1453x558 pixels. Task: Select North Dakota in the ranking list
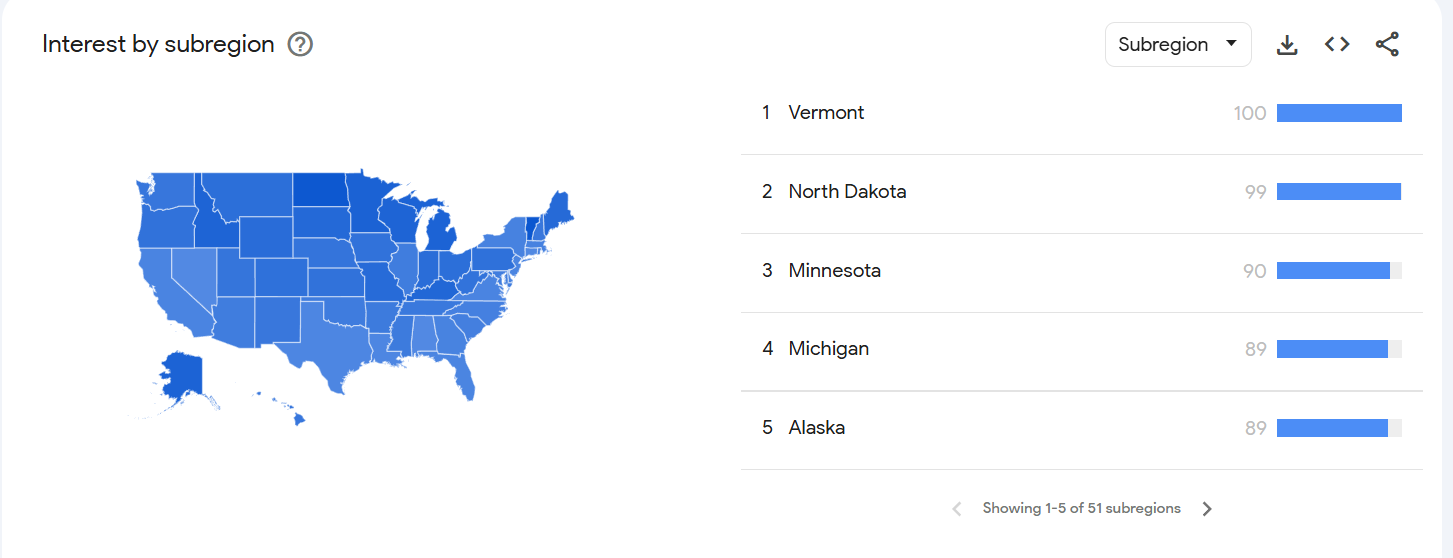[847, 192]
